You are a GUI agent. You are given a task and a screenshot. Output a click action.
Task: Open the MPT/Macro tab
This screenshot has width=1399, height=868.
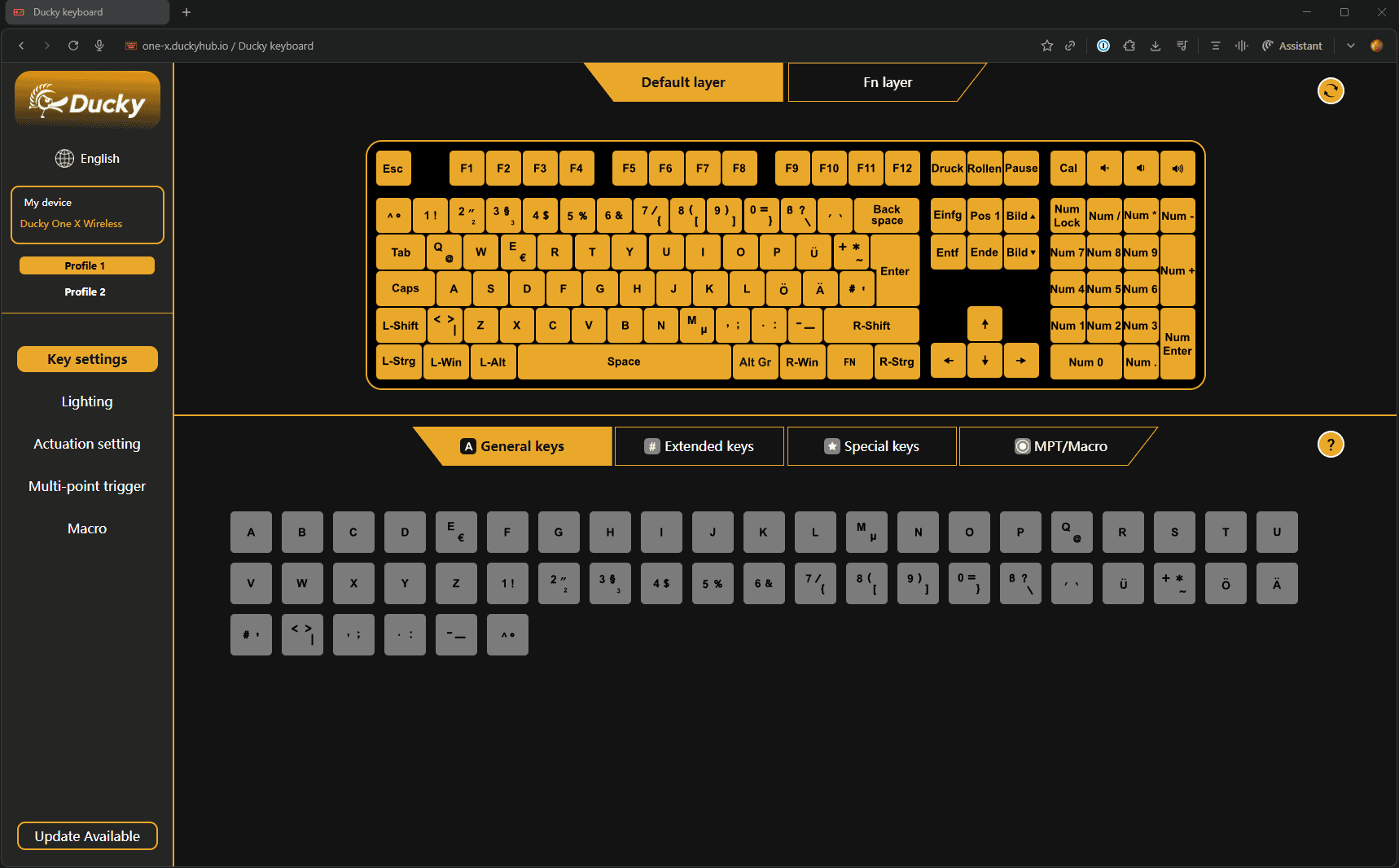(1059, 446)
